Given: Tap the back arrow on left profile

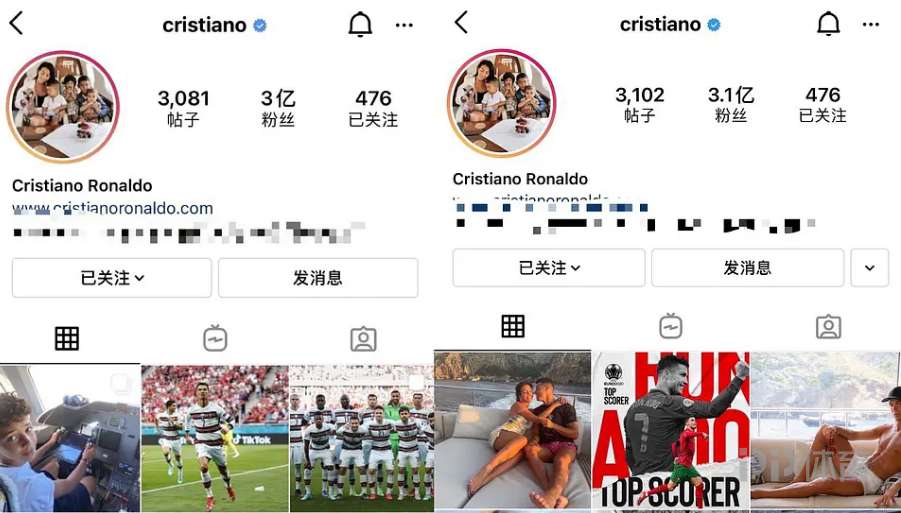Looking at the screenshot, I should [x=16, y=24].
